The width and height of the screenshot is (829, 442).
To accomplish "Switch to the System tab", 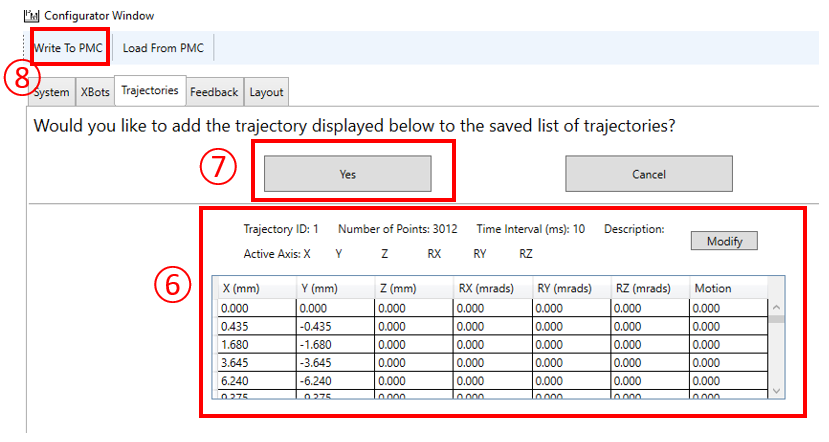I will click(51, 92).
